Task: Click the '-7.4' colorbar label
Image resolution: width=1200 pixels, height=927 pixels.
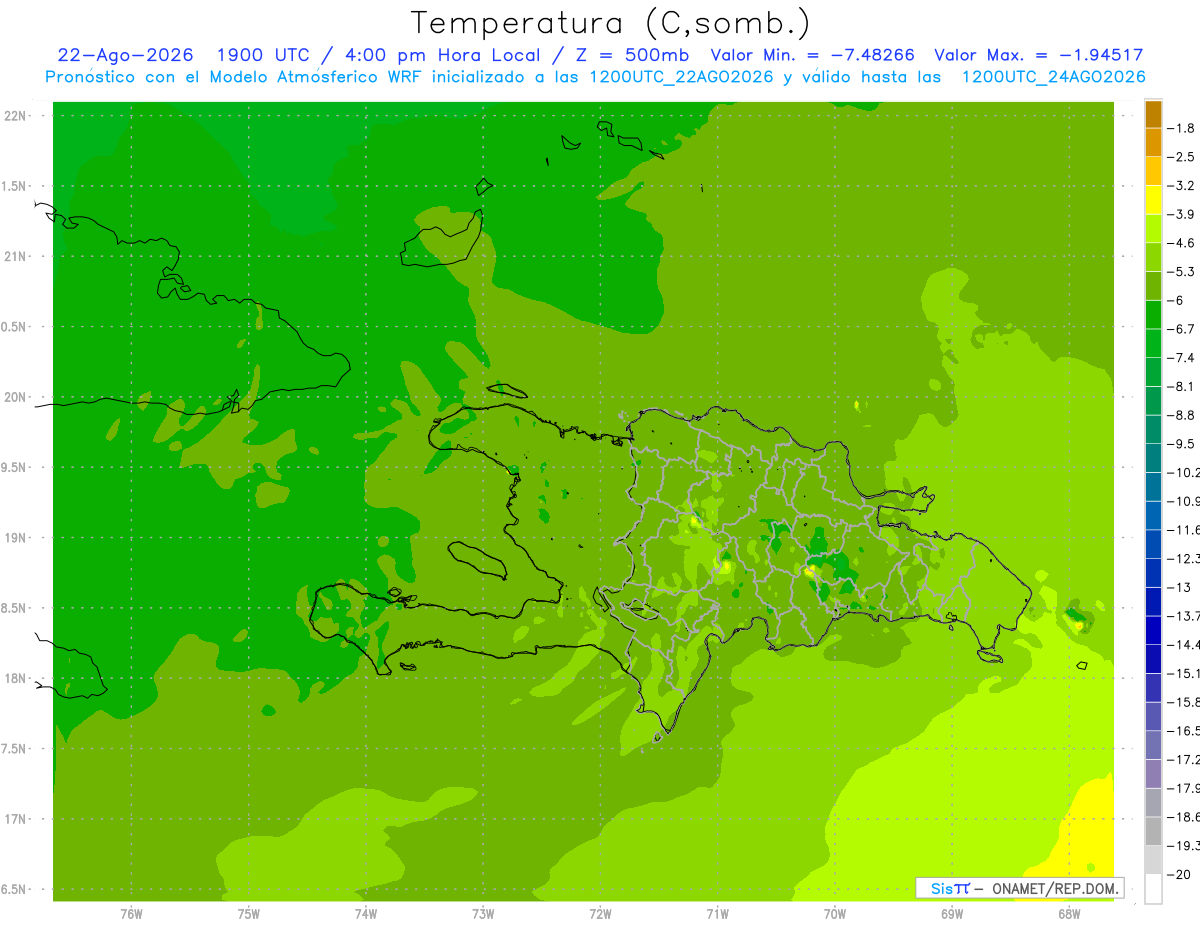Action: tap(1182, 358)
